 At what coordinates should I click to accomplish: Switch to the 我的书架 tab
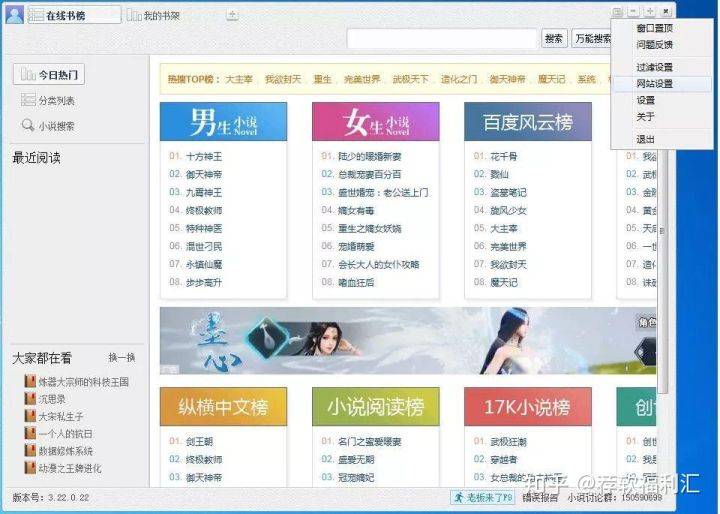click(153, 16)
